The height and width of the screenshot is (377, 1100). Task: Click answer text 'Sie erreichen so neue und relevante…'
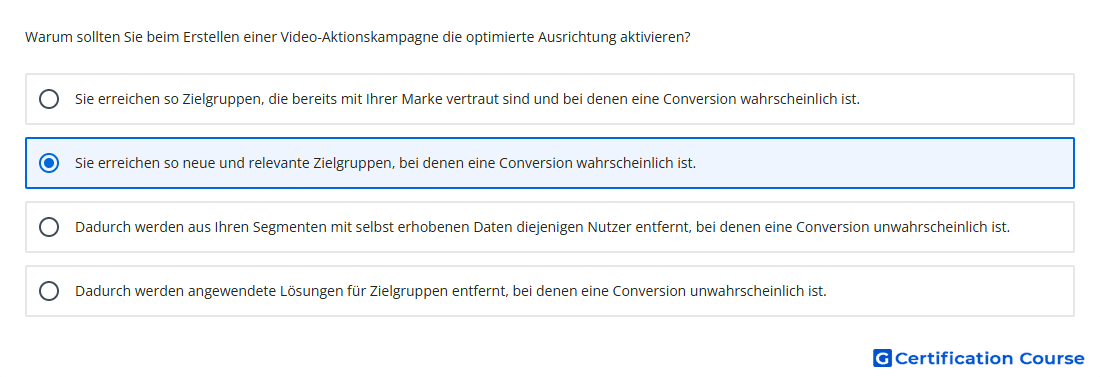[385, 164]
